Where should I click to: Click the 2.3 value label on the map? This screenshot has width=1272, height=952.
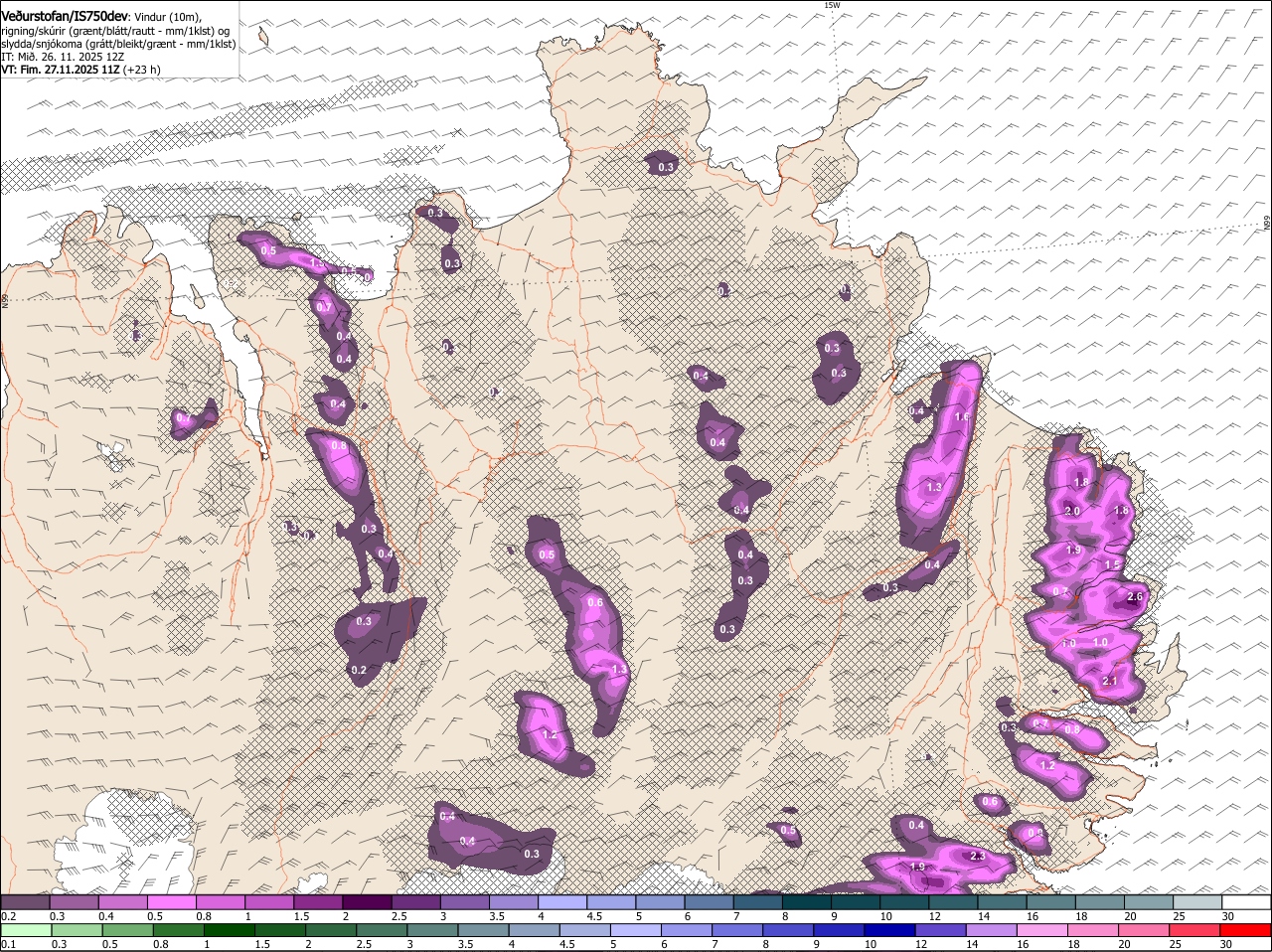coord(977,857)
